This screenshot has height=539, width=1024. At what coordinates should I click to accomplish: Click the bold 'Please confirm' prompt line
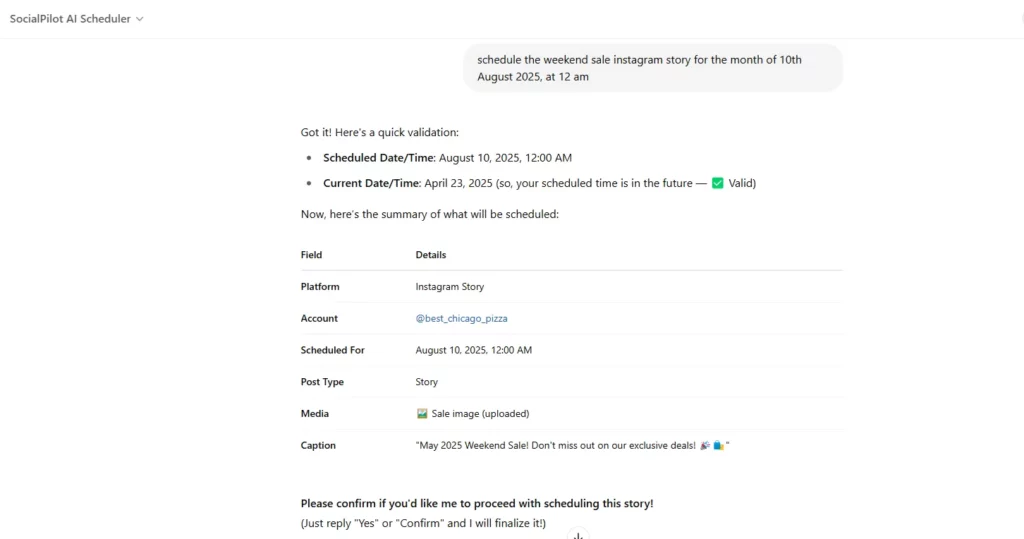point(477,503)
